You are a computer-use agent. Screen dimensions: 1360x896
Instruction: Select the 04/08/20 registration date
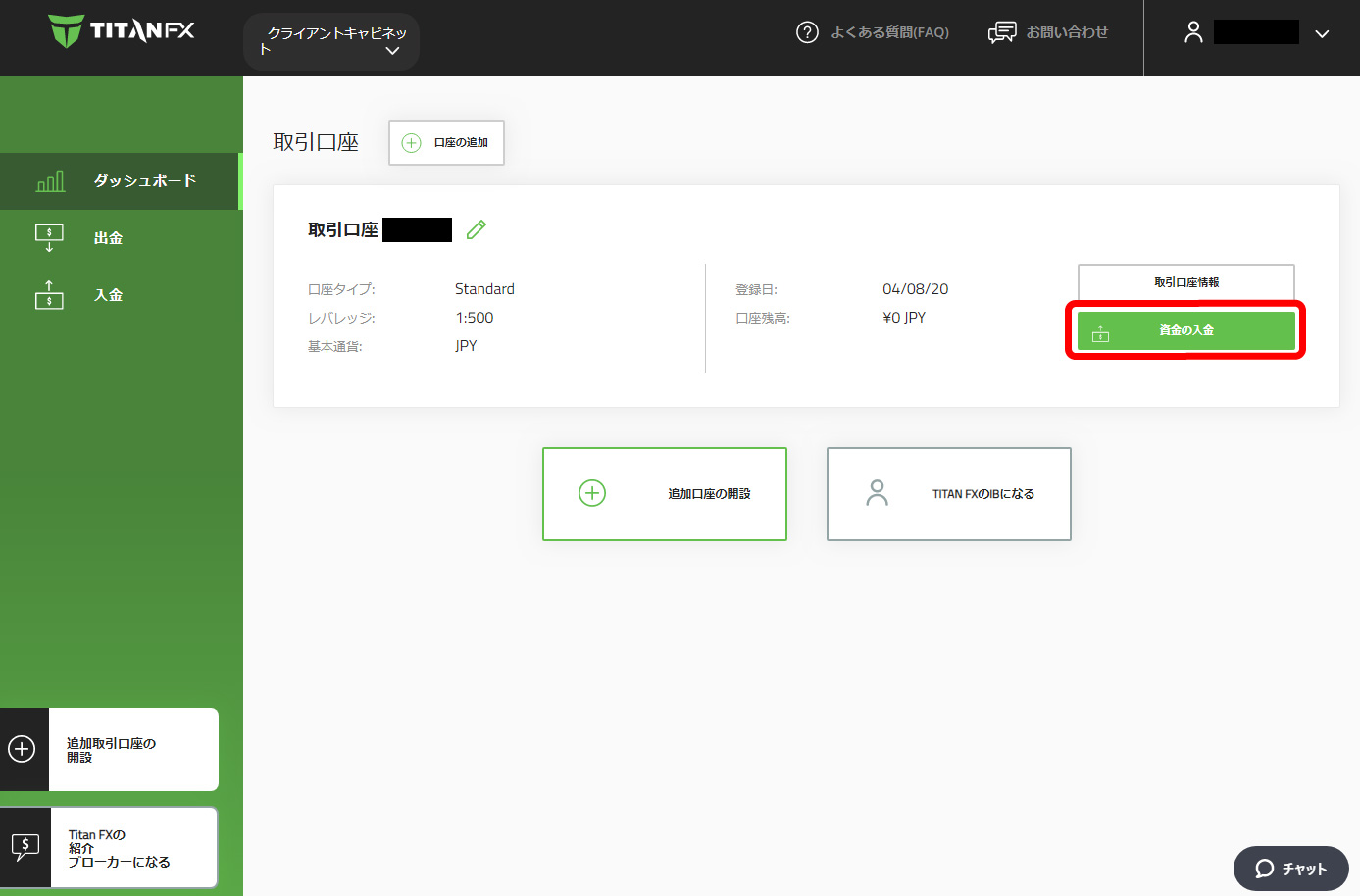coord(916,289)
